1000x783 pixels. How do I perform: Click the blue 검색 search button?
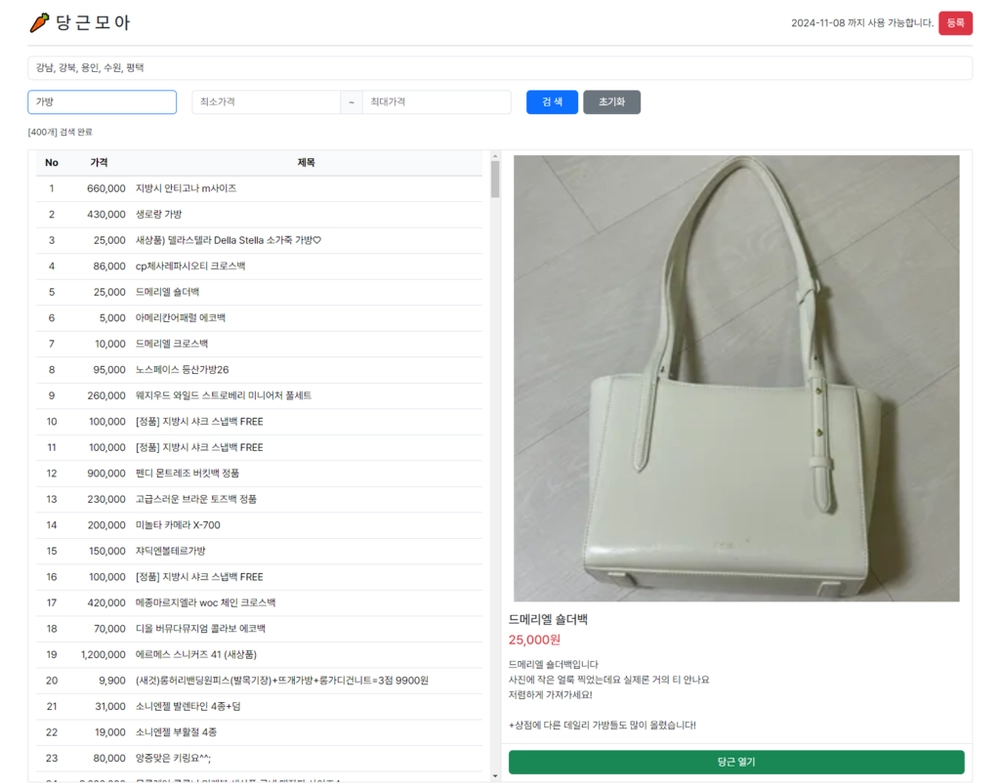(x=552, y=102)
